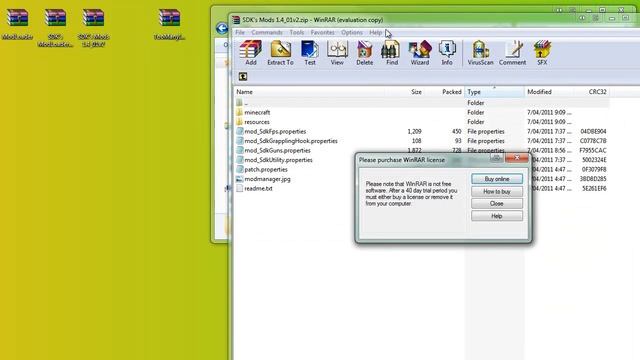Open the Favorites menu

[x=322, y=32]
